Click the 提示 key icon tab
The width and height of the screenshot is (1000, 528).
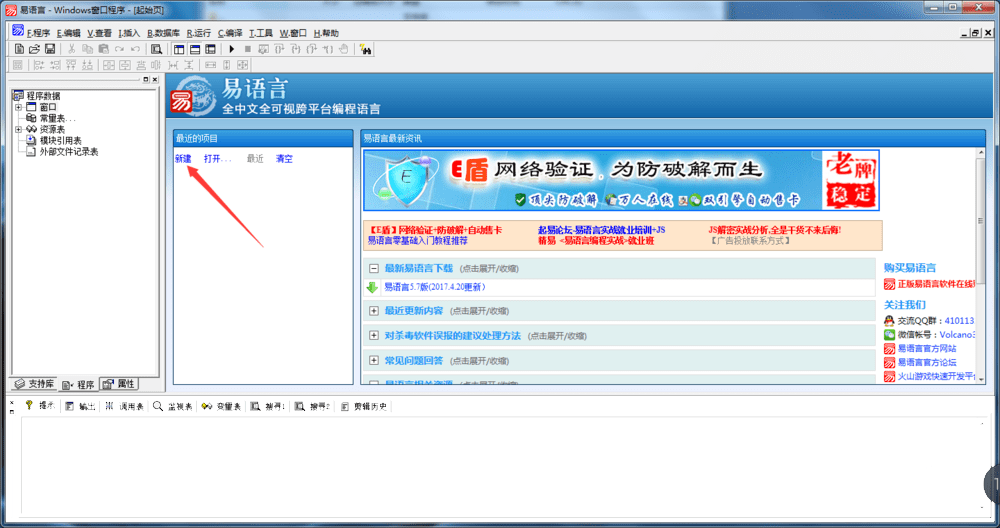click(x=29, y=406)
